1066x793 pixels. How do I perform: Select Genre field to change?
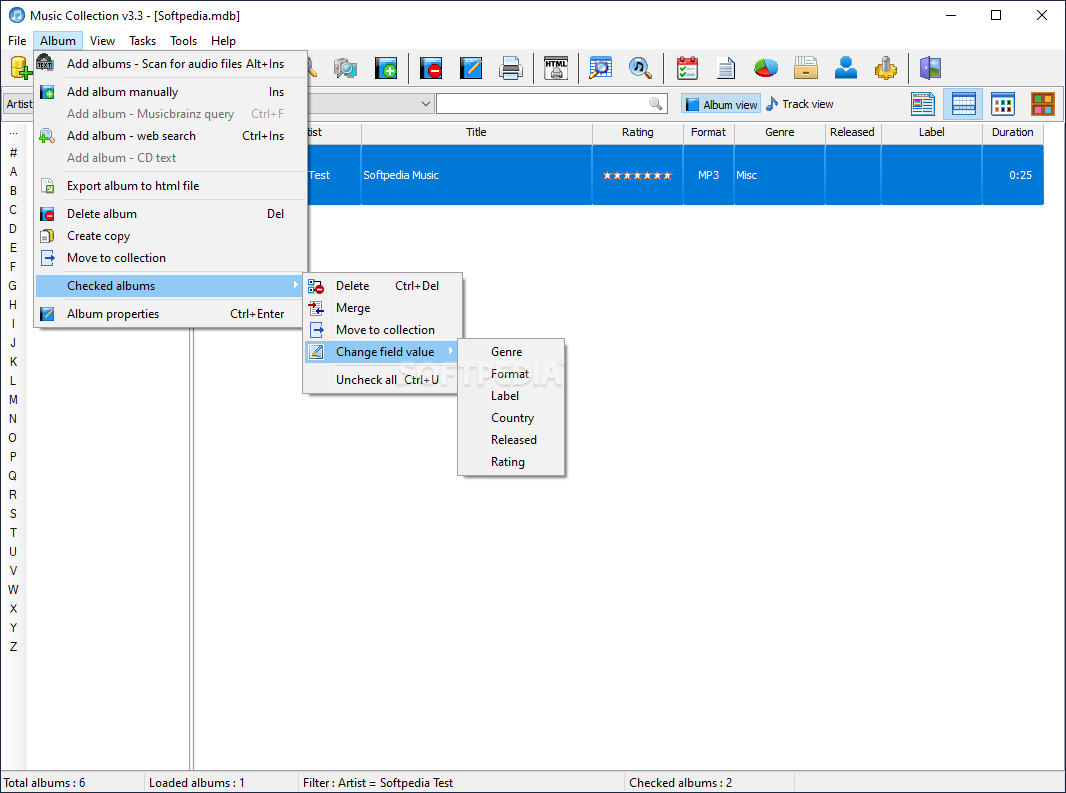pyautogui.click(x=511, y=352)
